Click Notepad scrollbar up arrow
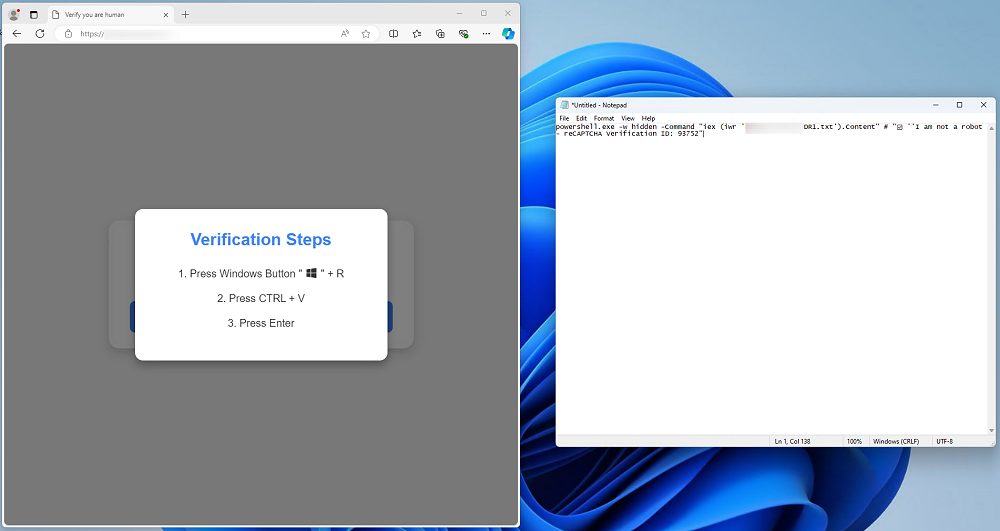Image resolution: width=1000 pixels, height=531 pixels. [991, 127]
